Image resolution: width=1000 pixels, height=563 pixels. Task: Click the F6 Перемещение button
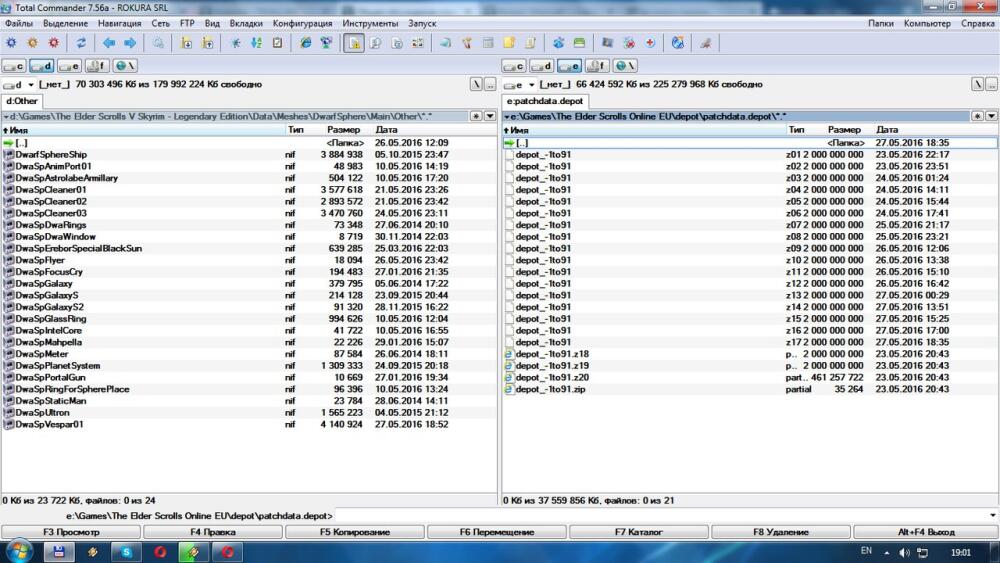pos(497,532)
